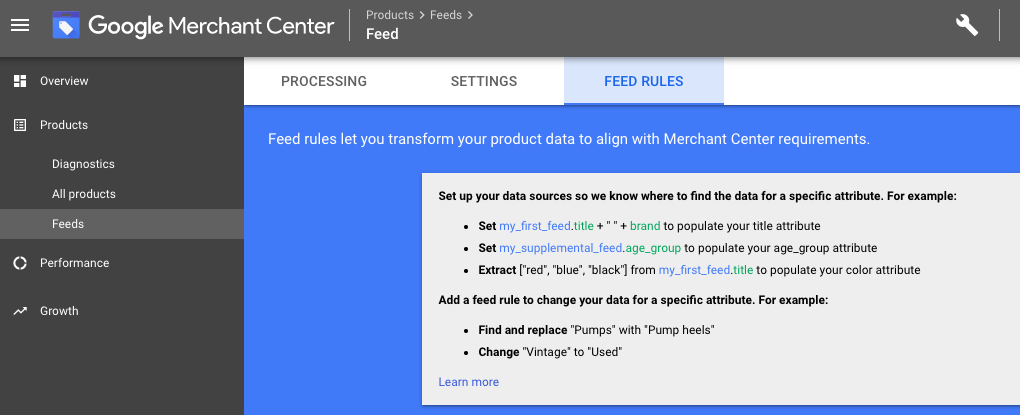Open the wrench tools menu
This screenshot has width=1020, height=415.
pos(967,27)
